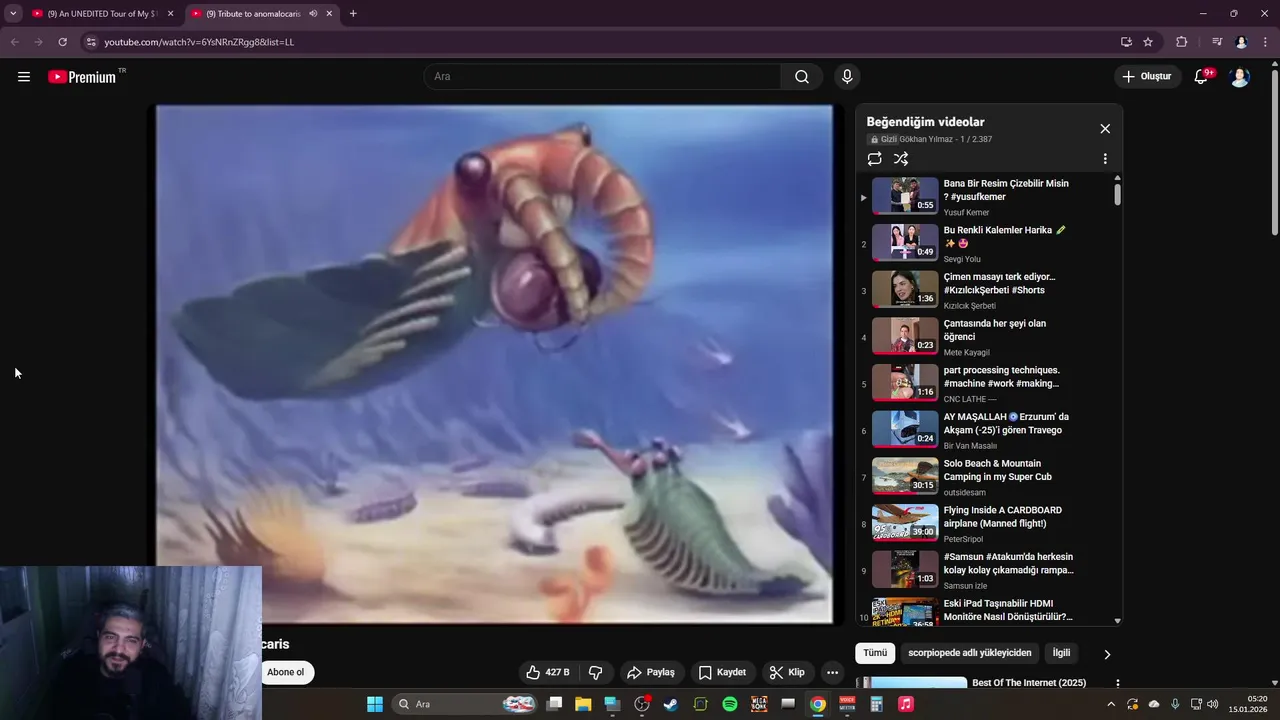Open Steam from the taskbar
This screenshot has height=720, width=1280.
click(x=671, y=704)
